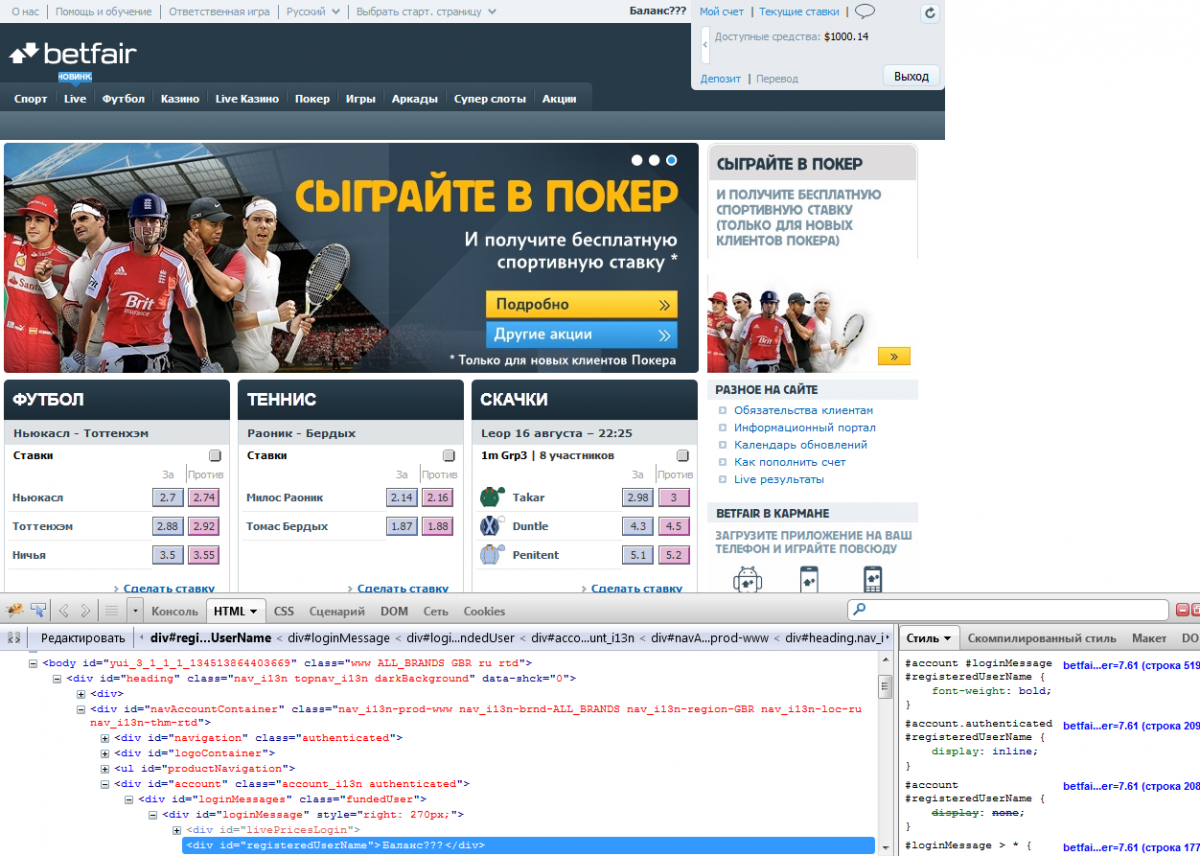
Task: Open the chat speech bubble icon
Action: point(865,11)
